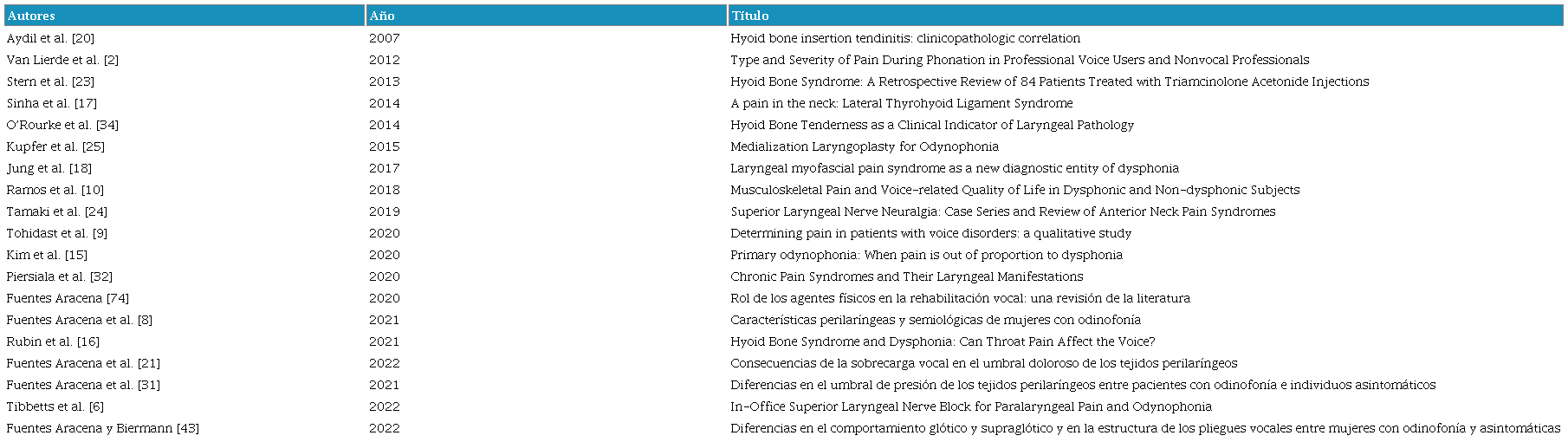The width and height of the screenshot is (1568, 442).
Task: Click the O'Rourke et al. [34] author entry
Action: point(62,125)
